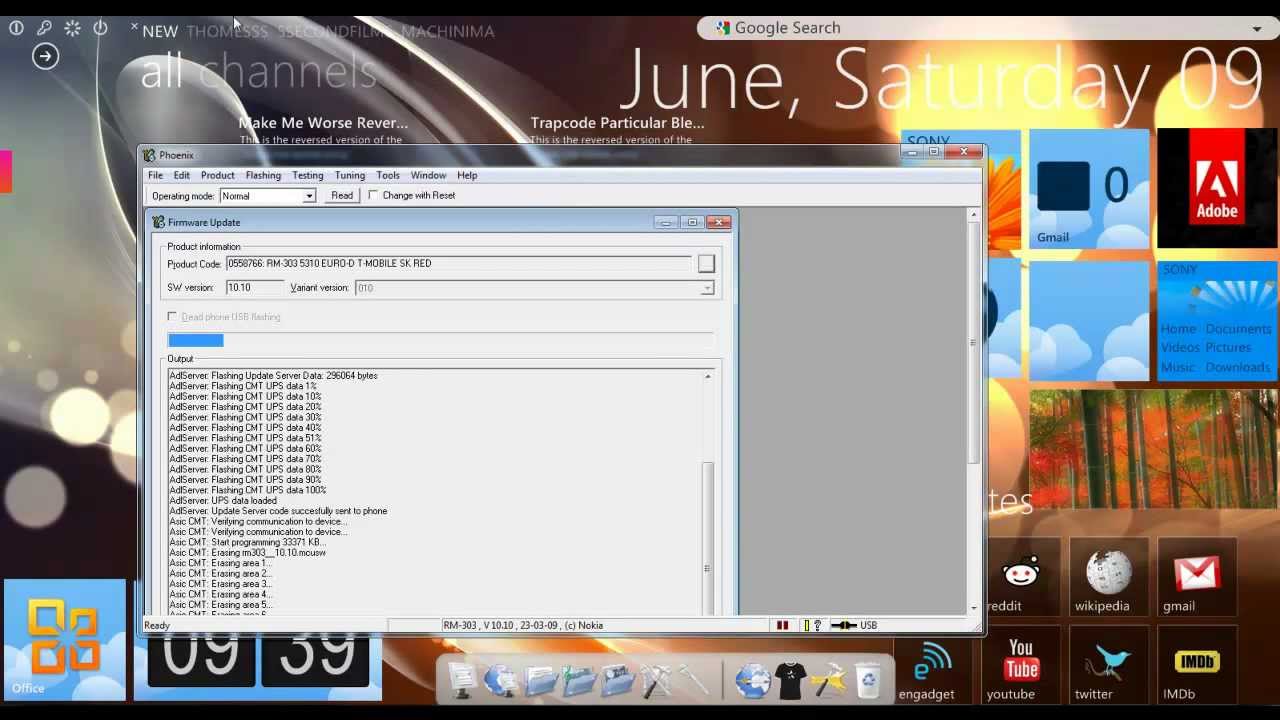The width and height of the screenshot is (1280, 720).
Task: Open the Flashing menu
Action: tap(263, 175)
